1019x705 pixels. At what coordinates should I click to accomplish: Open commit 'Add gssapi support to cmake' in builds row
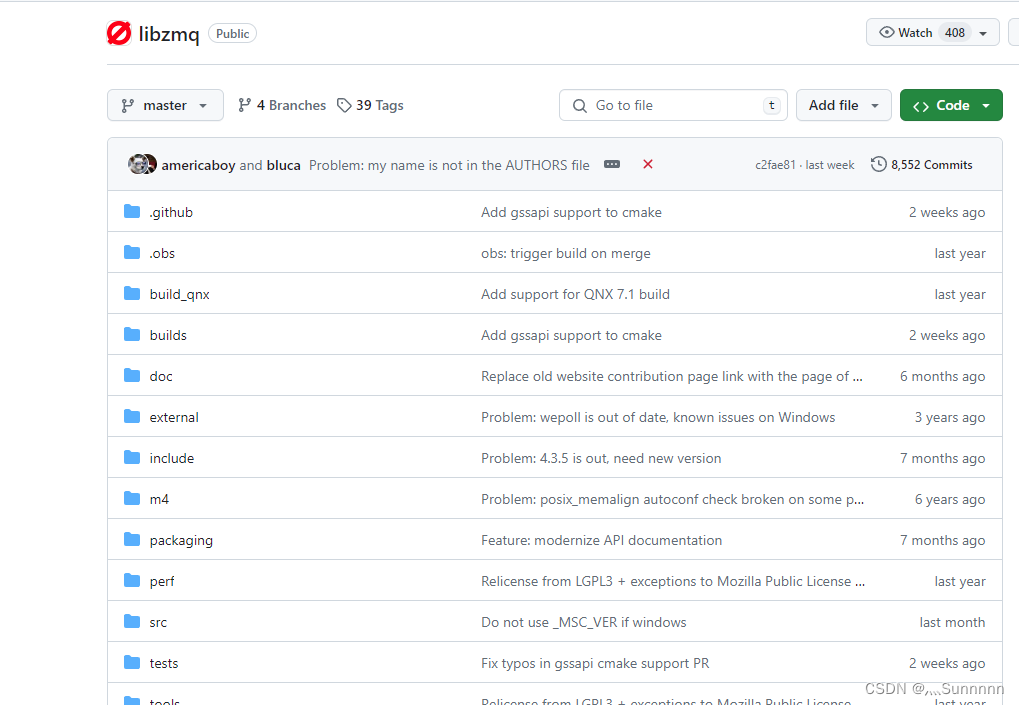[571, 335]
